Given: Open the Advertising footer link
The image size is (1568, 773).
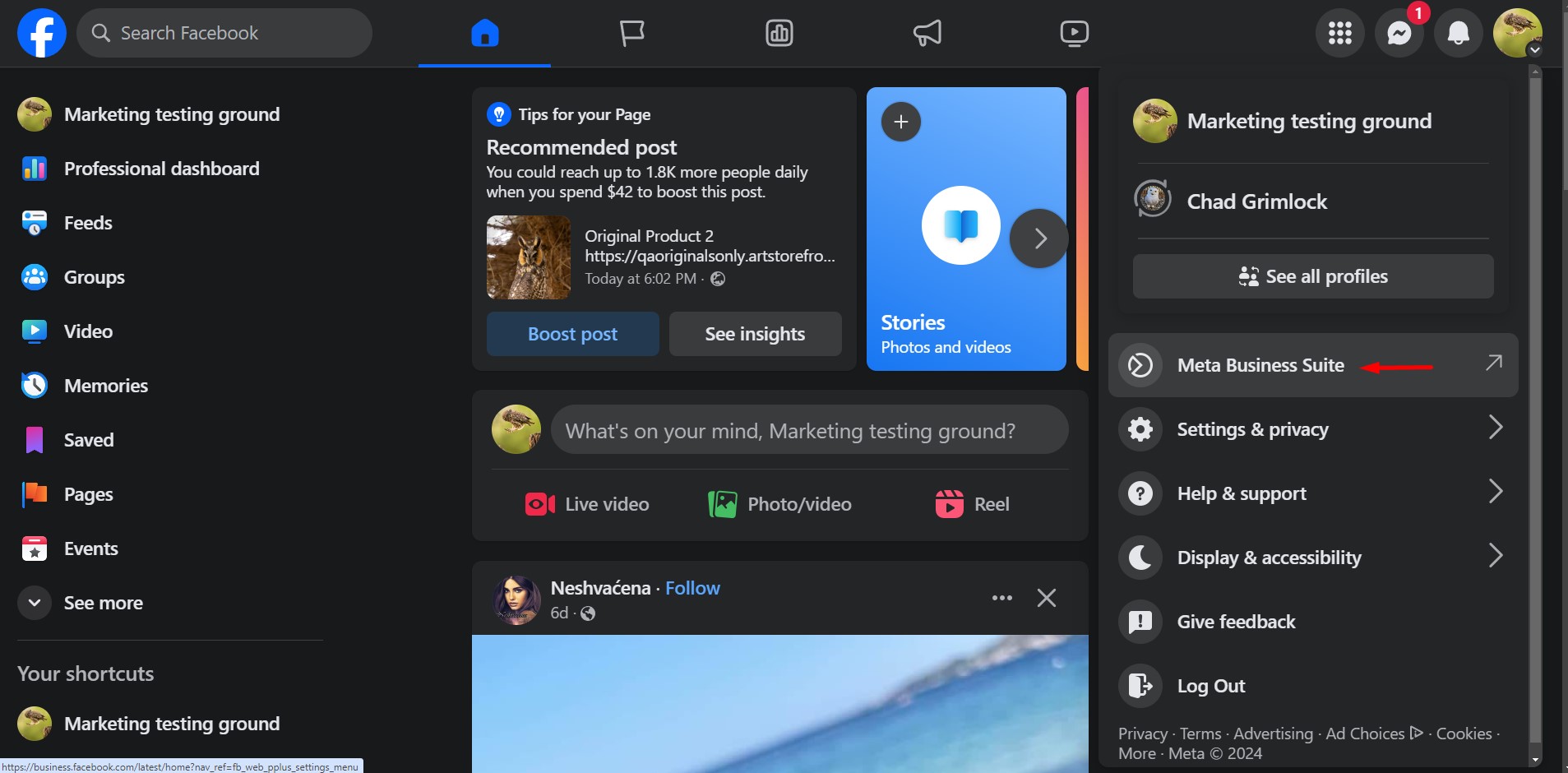Looking at the screenshot, I should click(x=1273, y=734).
